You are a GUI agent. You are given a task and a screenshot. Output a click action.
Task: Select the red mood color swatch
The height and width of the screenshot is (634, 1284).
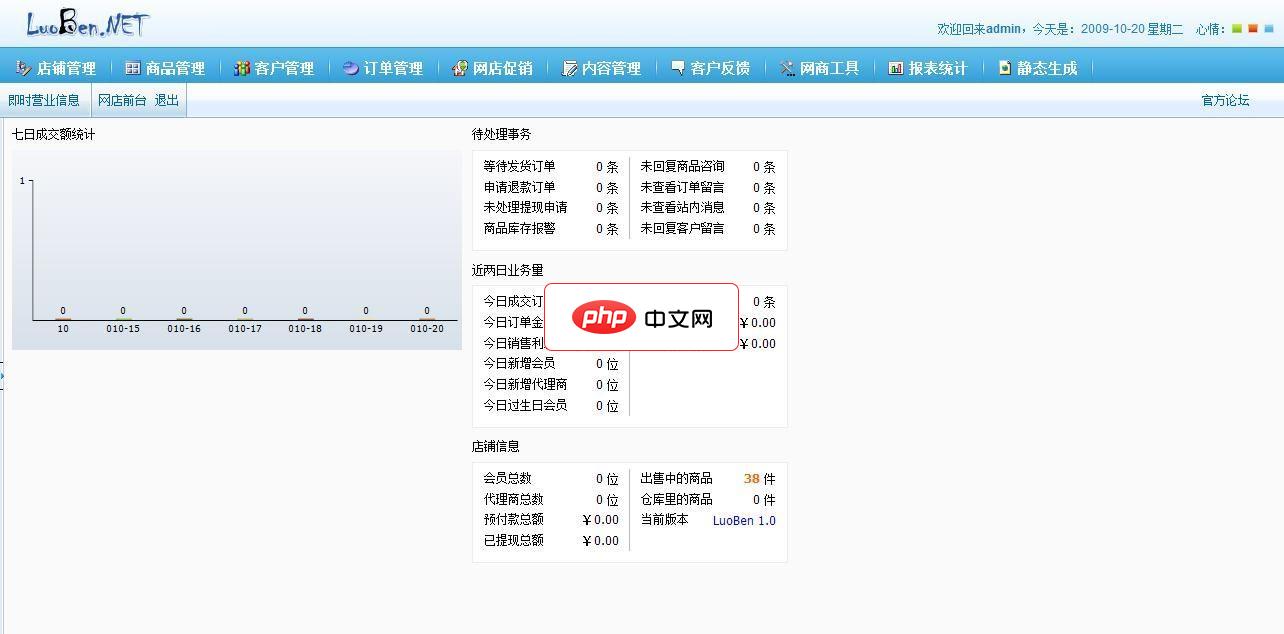[1253, 28]
